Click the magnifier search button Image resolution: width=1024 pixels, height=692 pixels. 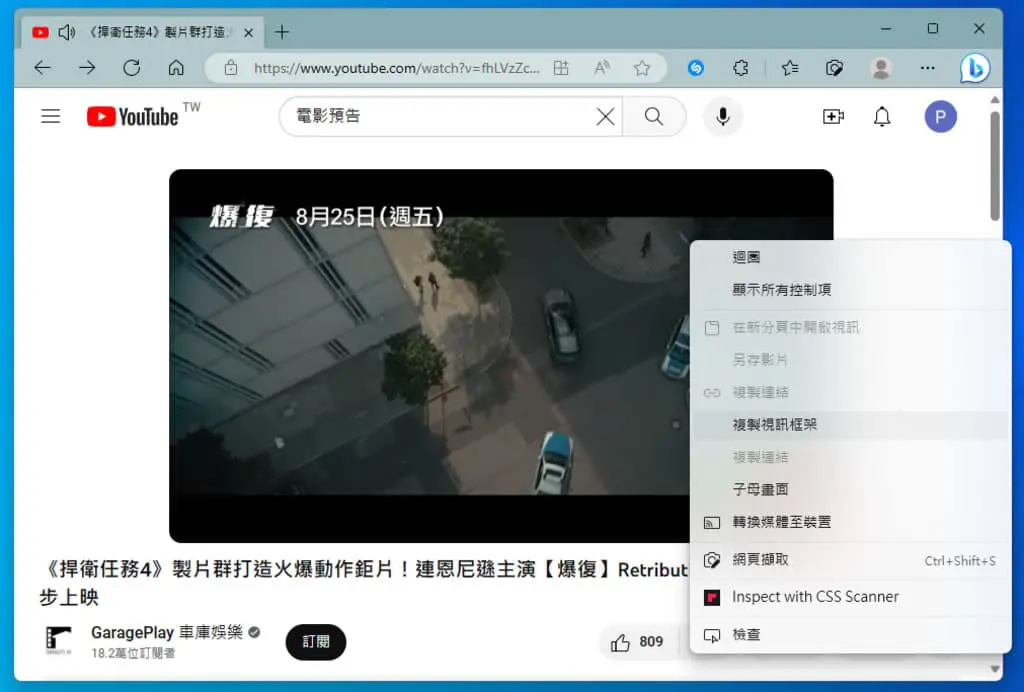pyautogui.click(x=654, y=117)
